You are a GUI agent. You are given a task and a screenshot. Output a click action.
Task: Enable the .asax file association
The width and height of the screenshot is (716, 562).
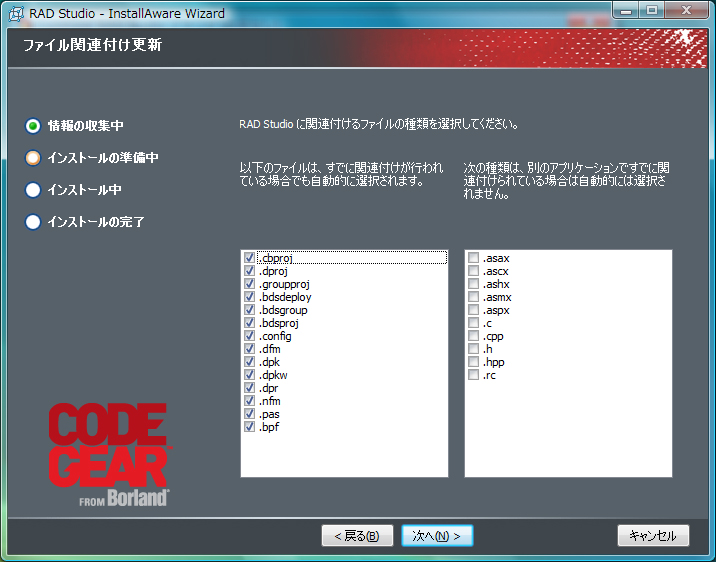(x=474, y=257)
